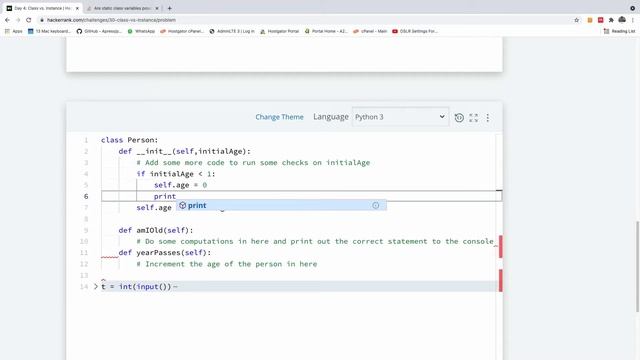Open the WhatsApp bookmark
The height and width of the screenshot is (360, 640).
tap(141, 31)
